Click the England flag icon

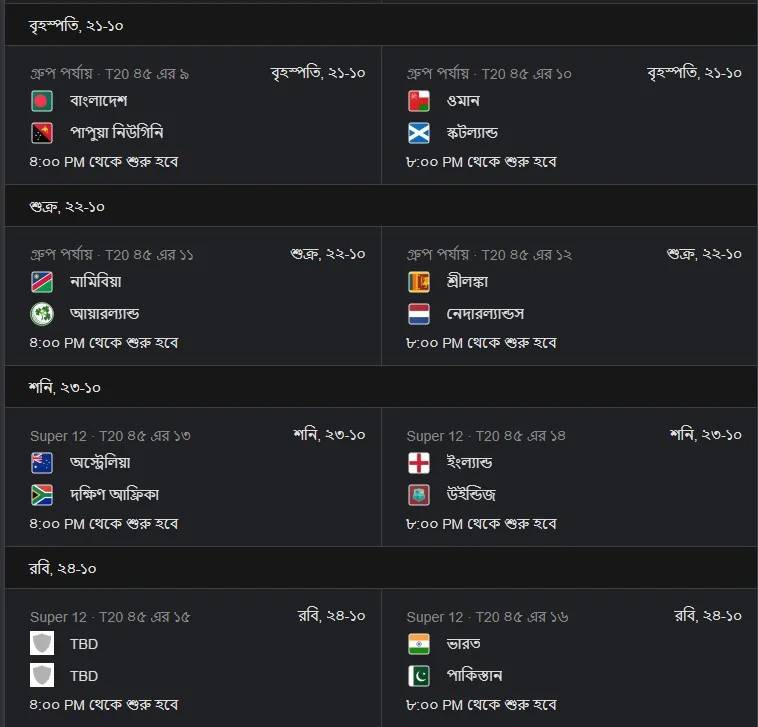[419, 463]
